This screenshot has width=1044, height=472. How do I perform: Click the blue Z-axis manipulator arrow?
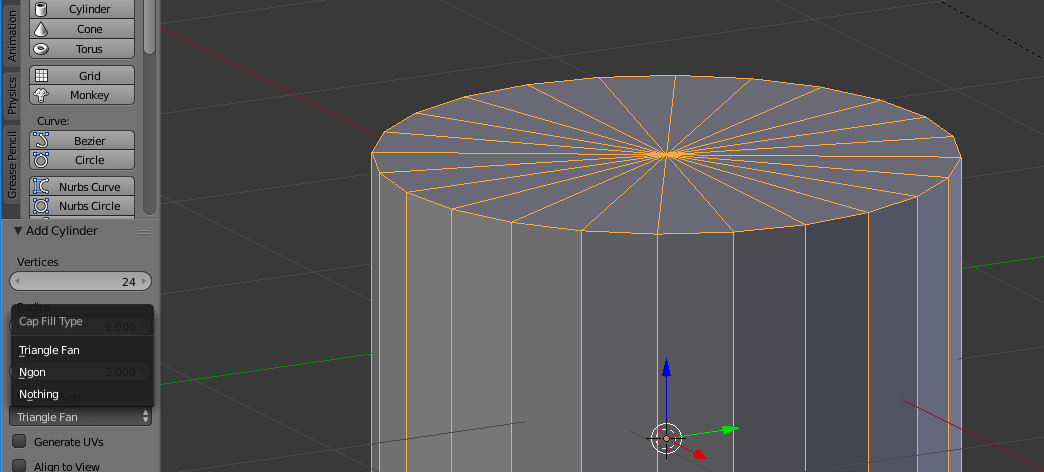(666, 367)
